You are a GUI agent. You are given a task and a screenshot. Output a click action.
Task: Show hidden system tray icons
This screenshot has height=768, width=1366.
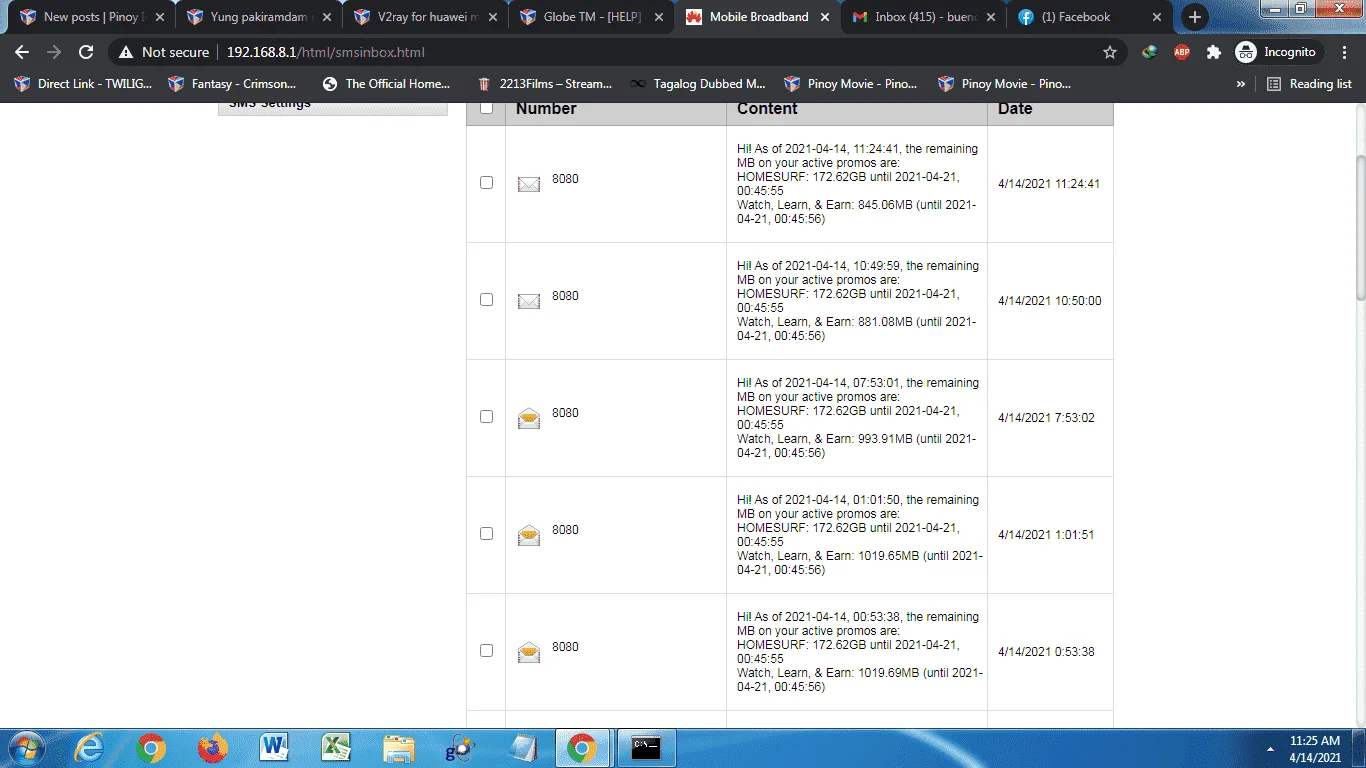1269,748
